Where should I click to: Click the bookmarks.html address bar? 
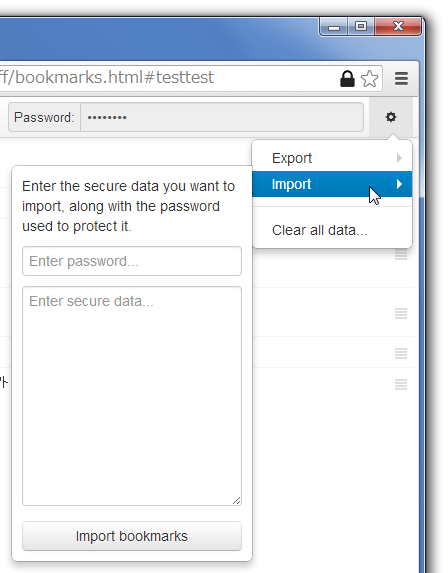point(168,78)
